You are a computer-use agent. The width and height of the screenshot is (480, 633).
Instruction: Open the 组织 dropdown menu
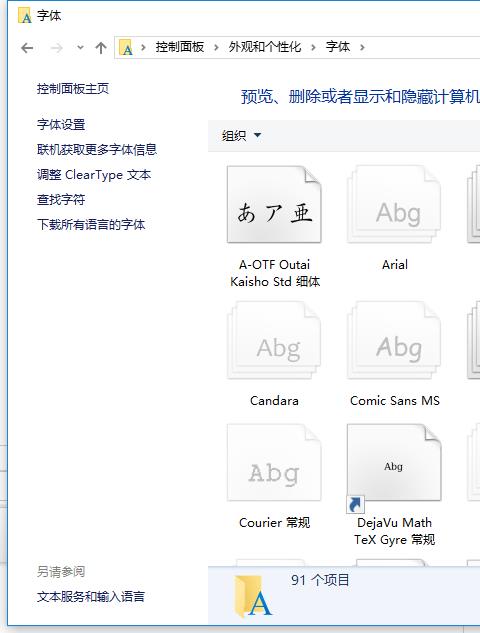(241, 135)
